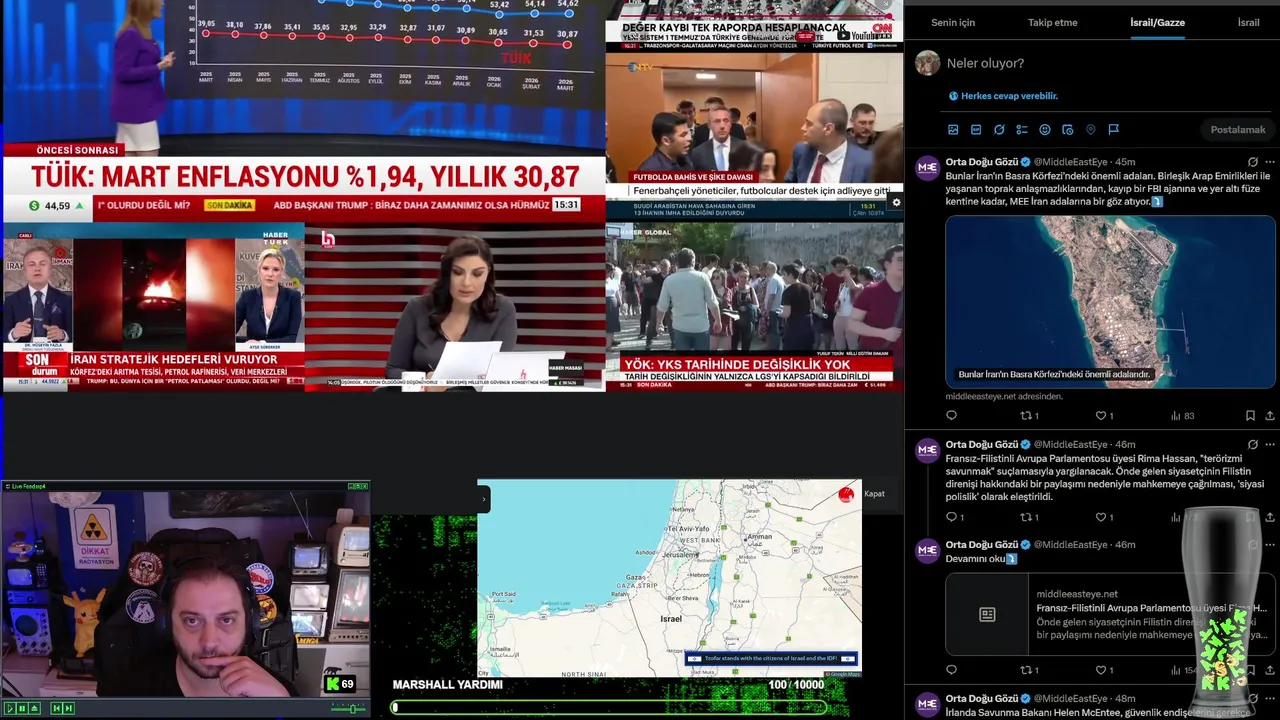Screen dimensions: 1280x720
Task: Play the Live Feed video
Action: point(10,708)
